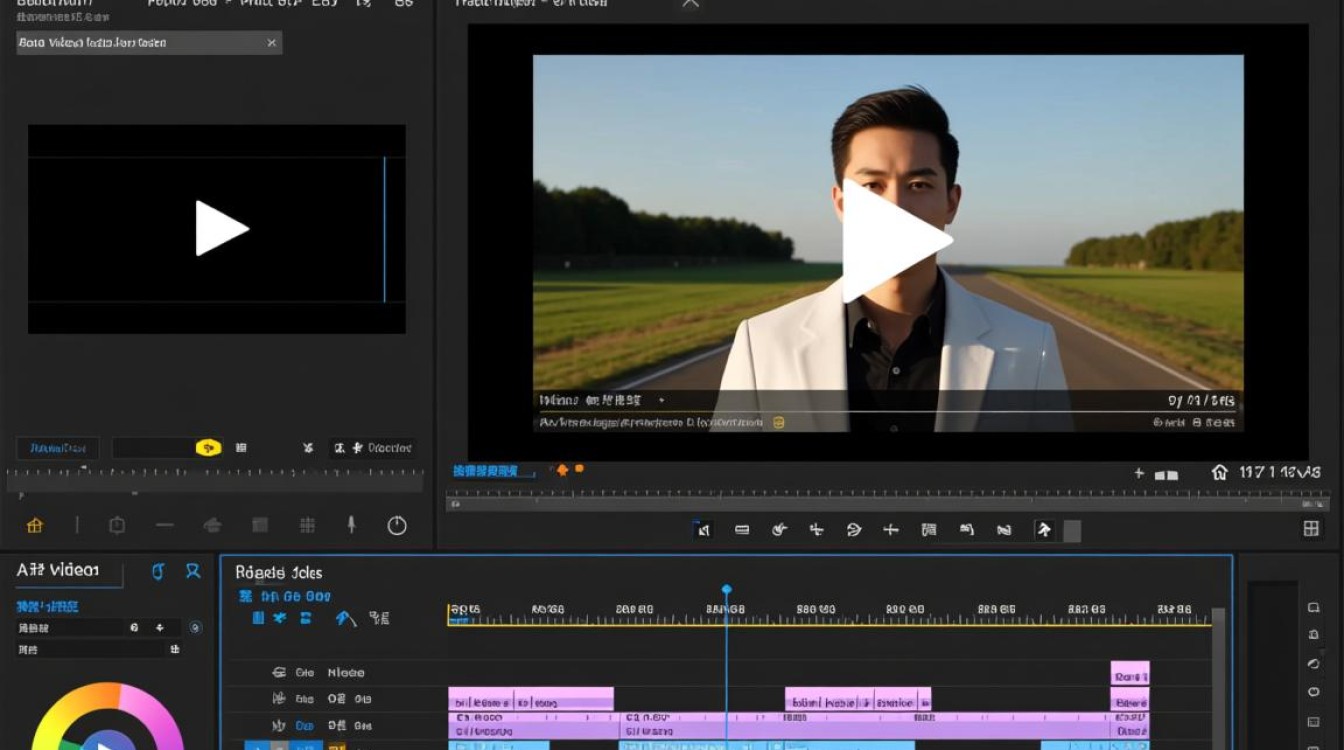Click the orange home icon in the source toolbar

pos(35,525)
